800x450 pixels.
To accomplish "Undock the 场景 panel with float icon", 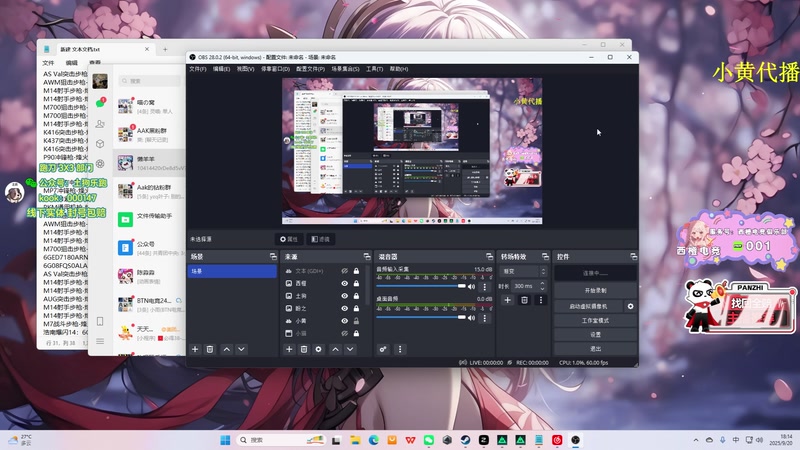I will [273, 257].
